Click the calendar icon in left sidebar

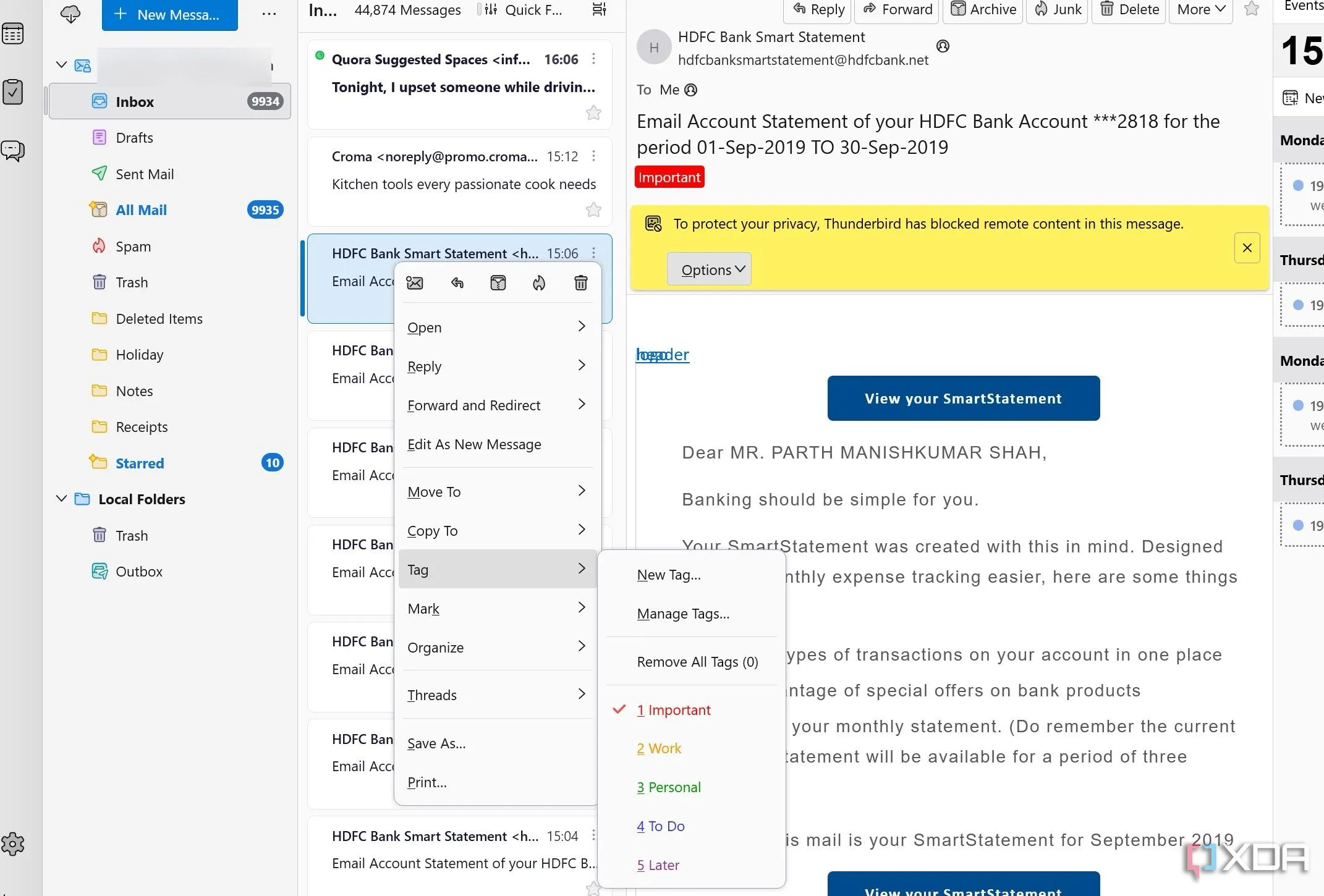click(13, 33)
